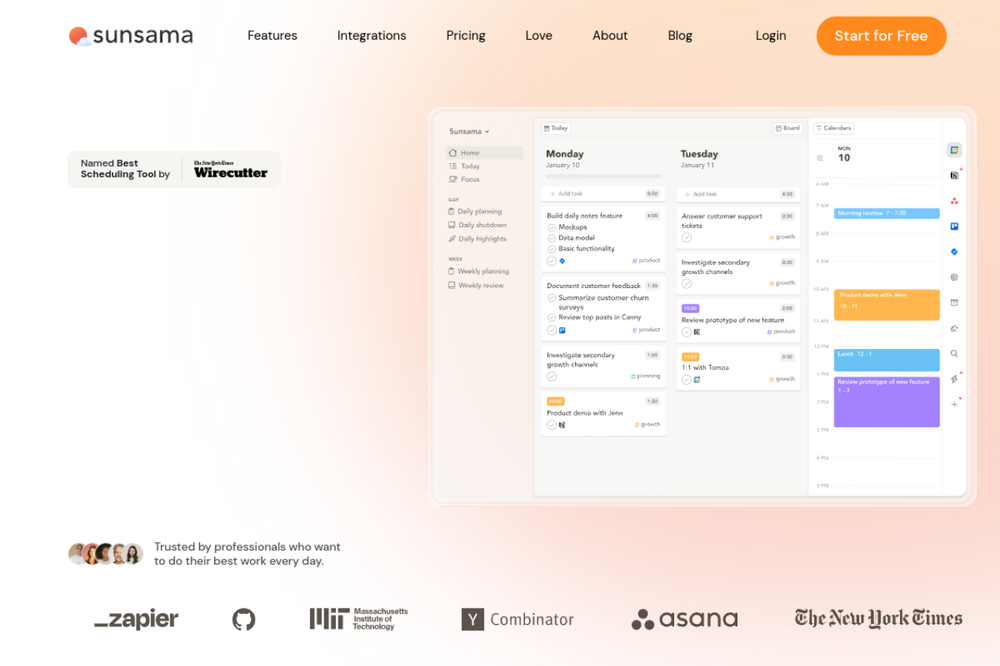
Task: Click the Sunsama logo in the header
Action: (x=131, y=36)
